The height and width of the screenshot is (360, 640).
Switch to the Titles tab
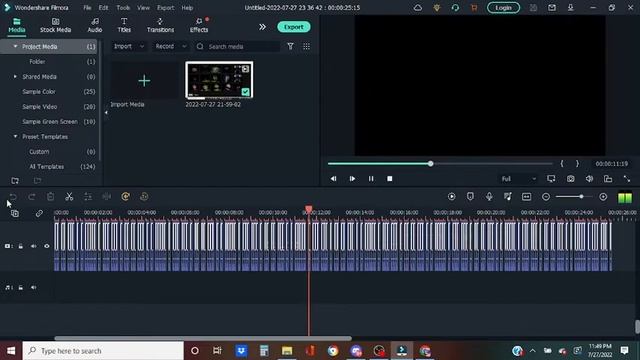124,25
